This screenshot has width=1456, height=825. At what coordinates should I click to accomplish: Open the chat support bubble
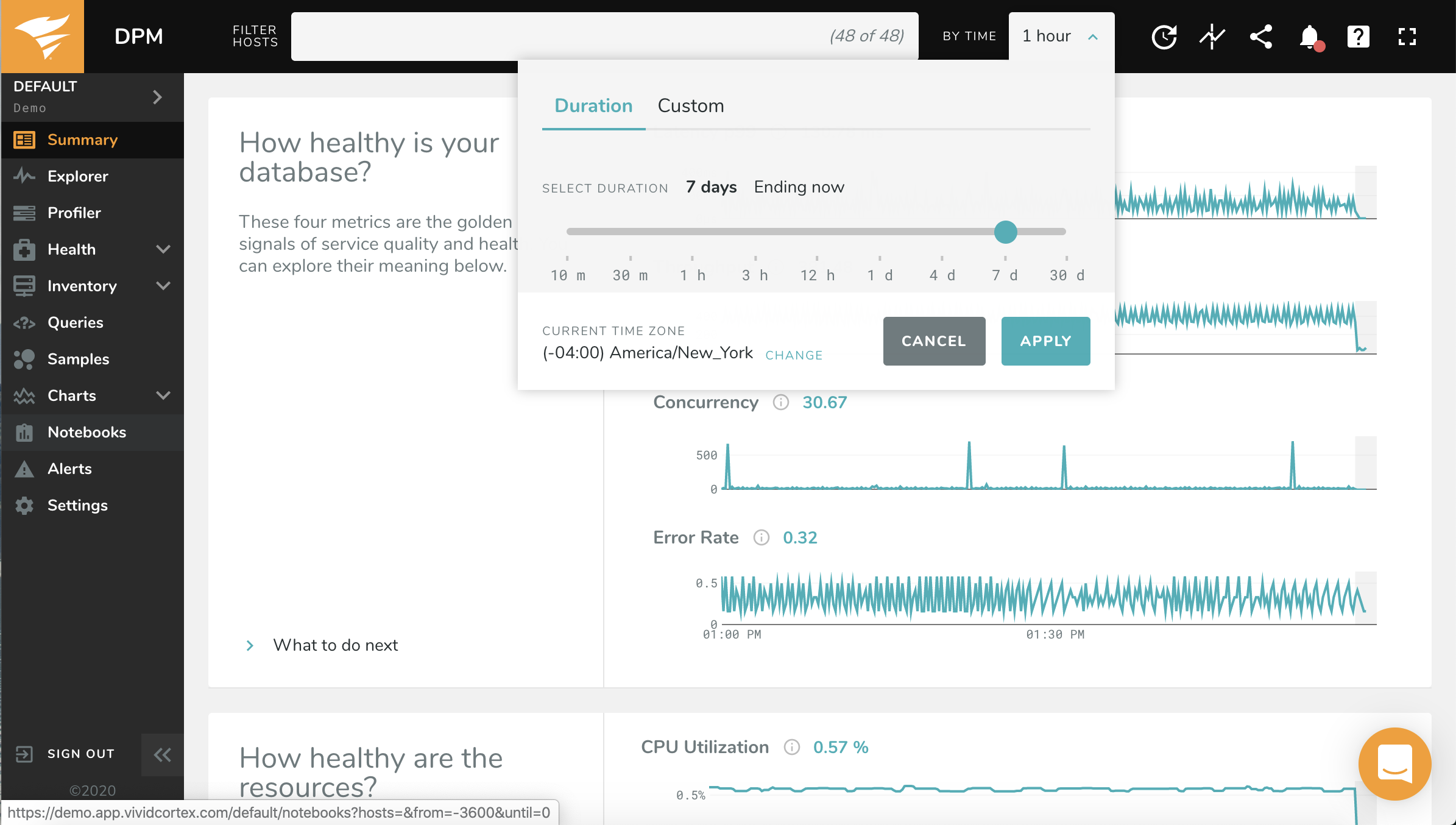click(1394, 763)
